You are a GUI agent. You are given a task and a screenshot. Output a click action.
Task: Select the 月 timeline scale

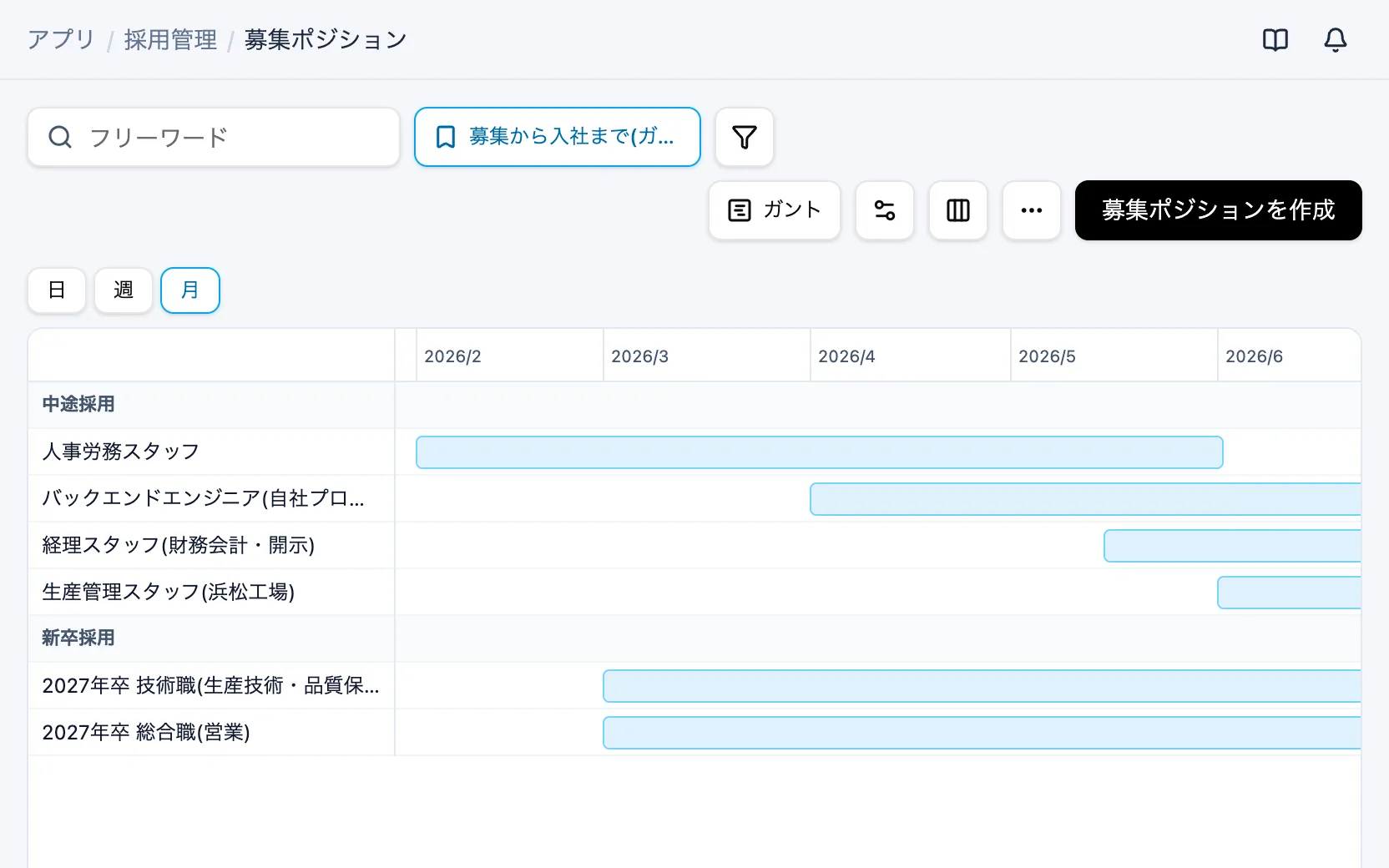coord(190,290)
